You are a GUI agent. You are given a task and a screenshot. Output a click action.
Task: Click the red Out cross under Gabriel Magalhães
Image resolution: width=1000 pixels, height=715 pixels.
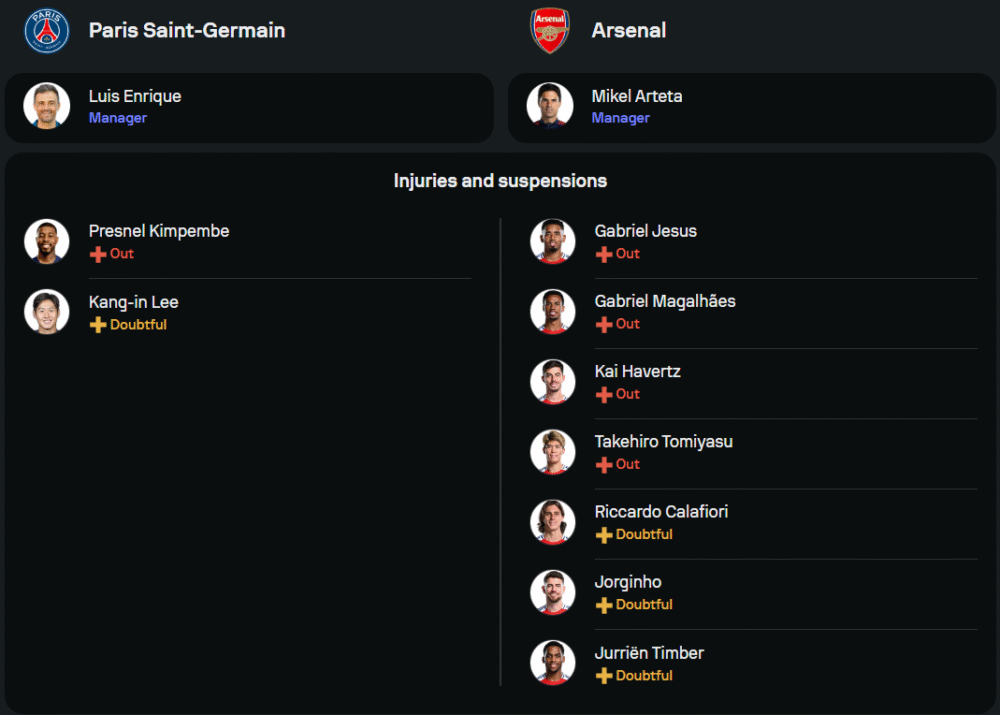pyautogui.click(x=604, y=324)
